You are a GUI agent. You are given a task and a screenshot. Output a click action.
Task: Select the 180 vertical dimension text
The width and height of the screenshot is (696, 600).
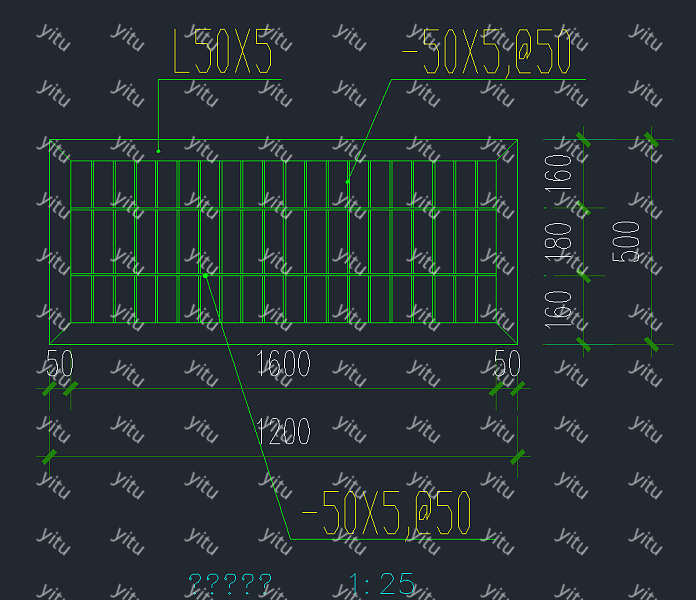pyautogui.click(x=561, y=242)
